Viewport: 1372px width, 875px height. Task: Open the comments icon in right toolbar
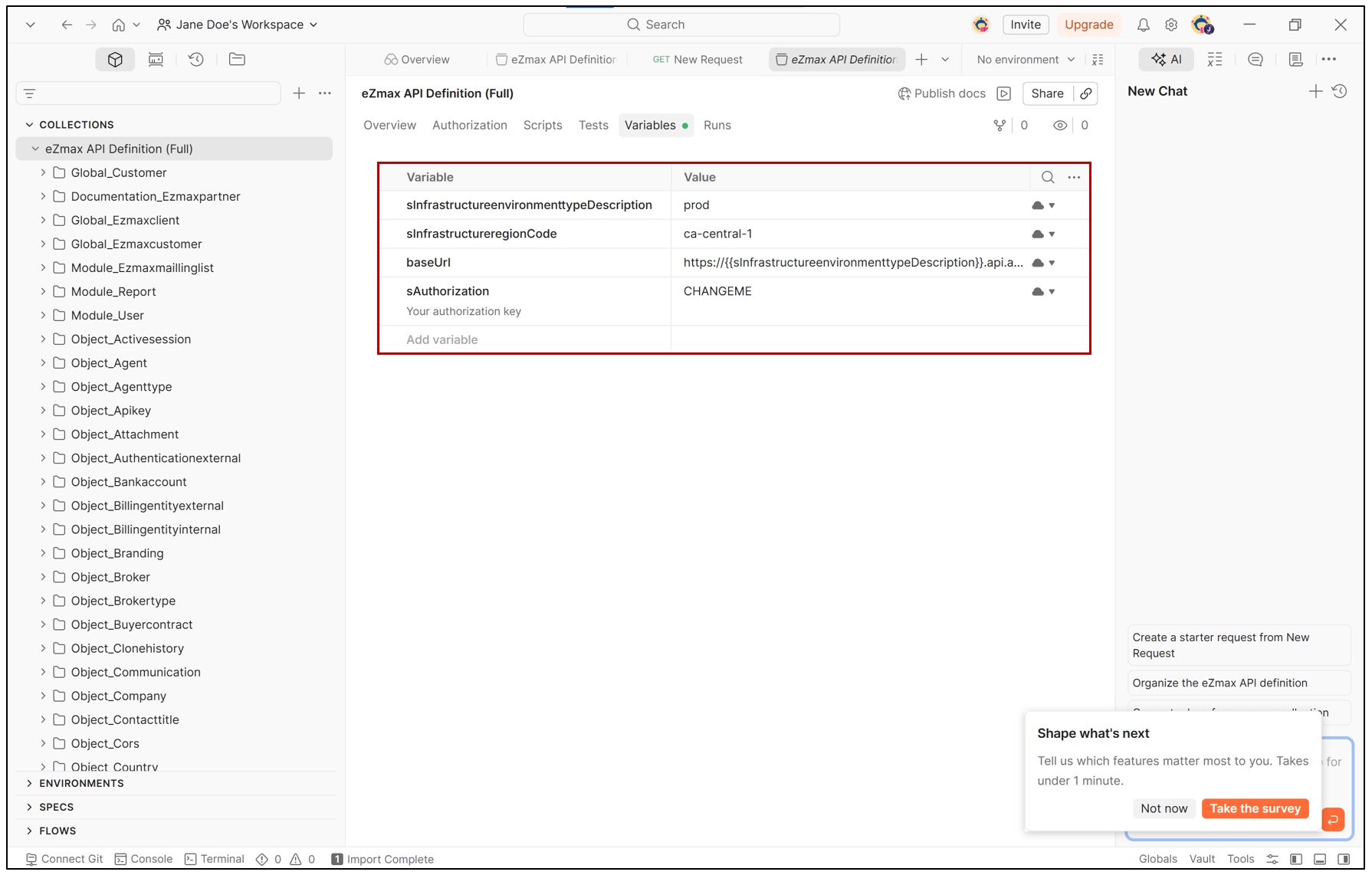click(1255, 59)
